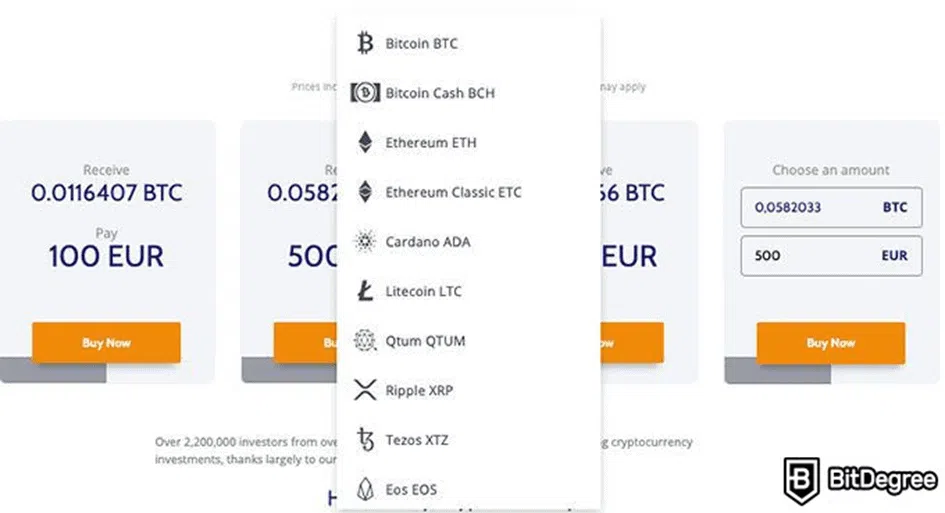Click the Eos EOS icon
Viewport: 945px width, 513px height.
pos(365,489)
